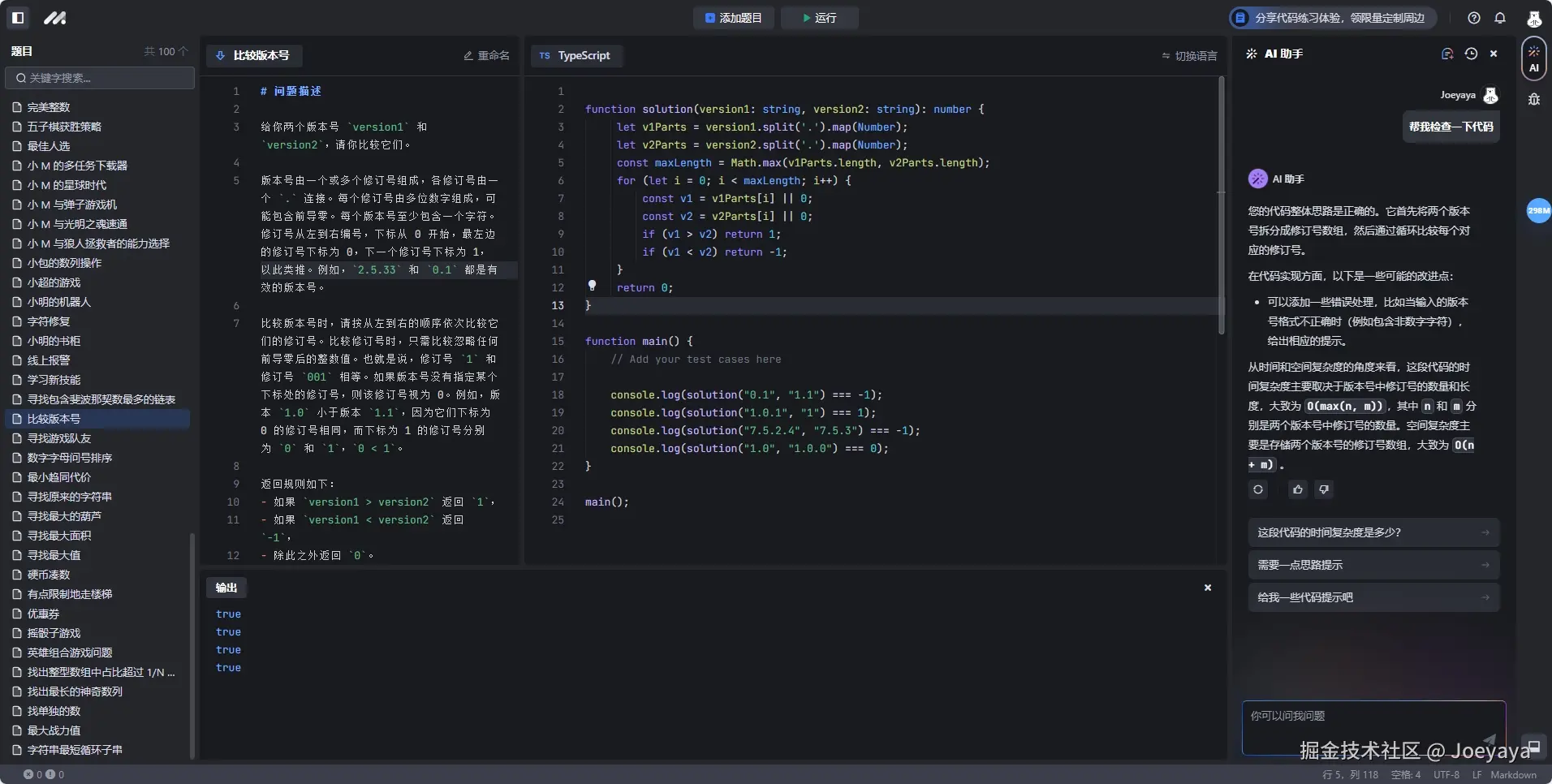
Task: Open the debug bug icon in right rail
Action: click(1534, 99)
